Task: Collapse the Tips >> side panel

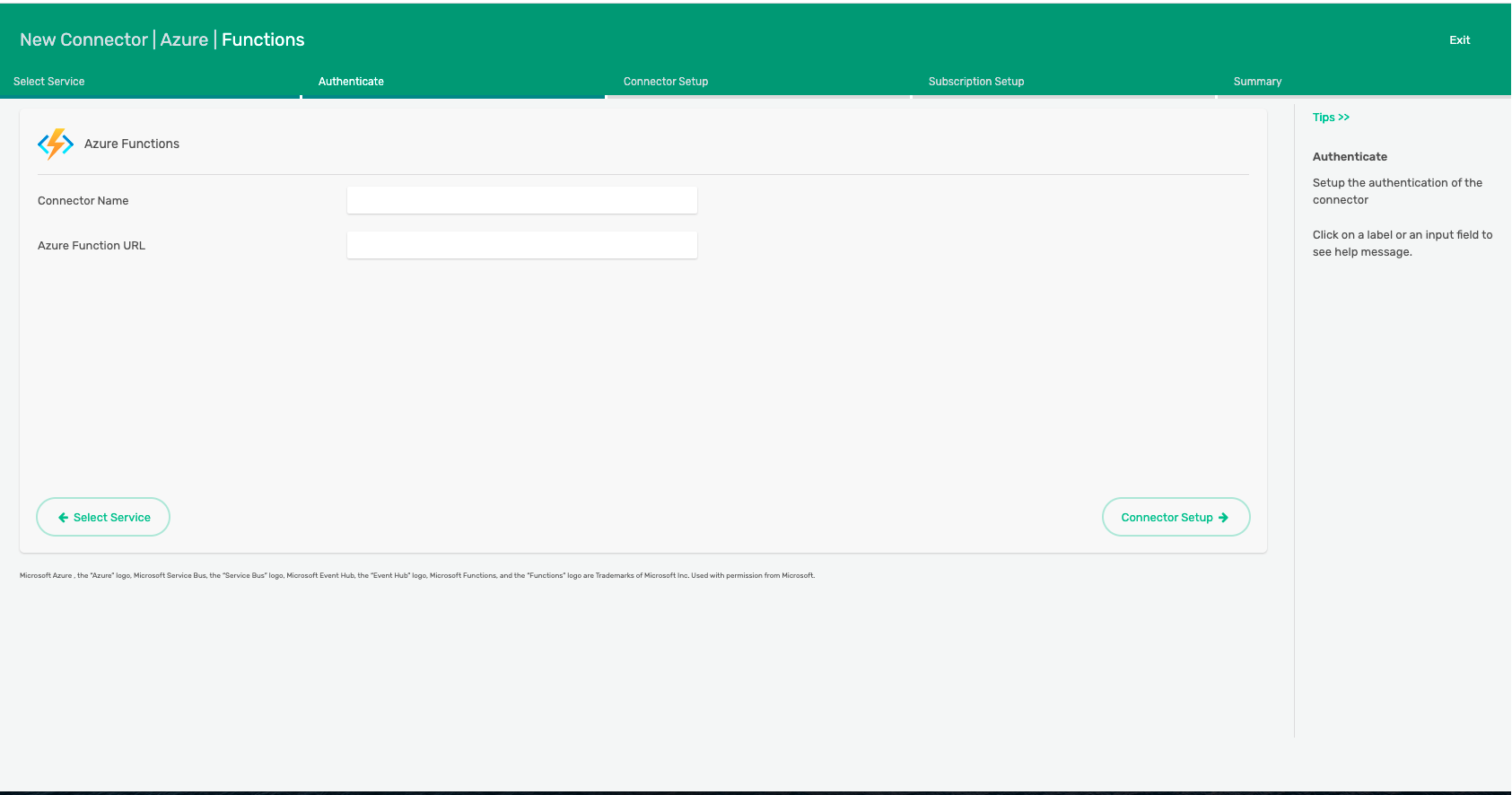Action: 1331,118
